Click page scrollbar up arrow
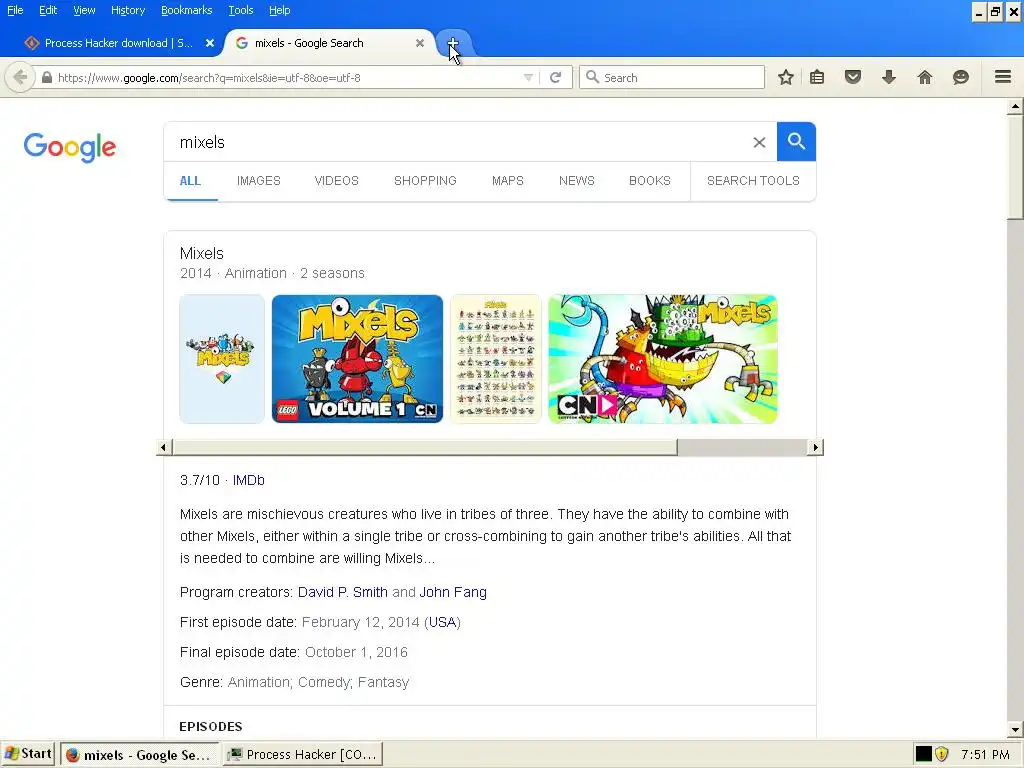The height and width of the screenshot is (768, 1024). click(x=1015, y=106)
